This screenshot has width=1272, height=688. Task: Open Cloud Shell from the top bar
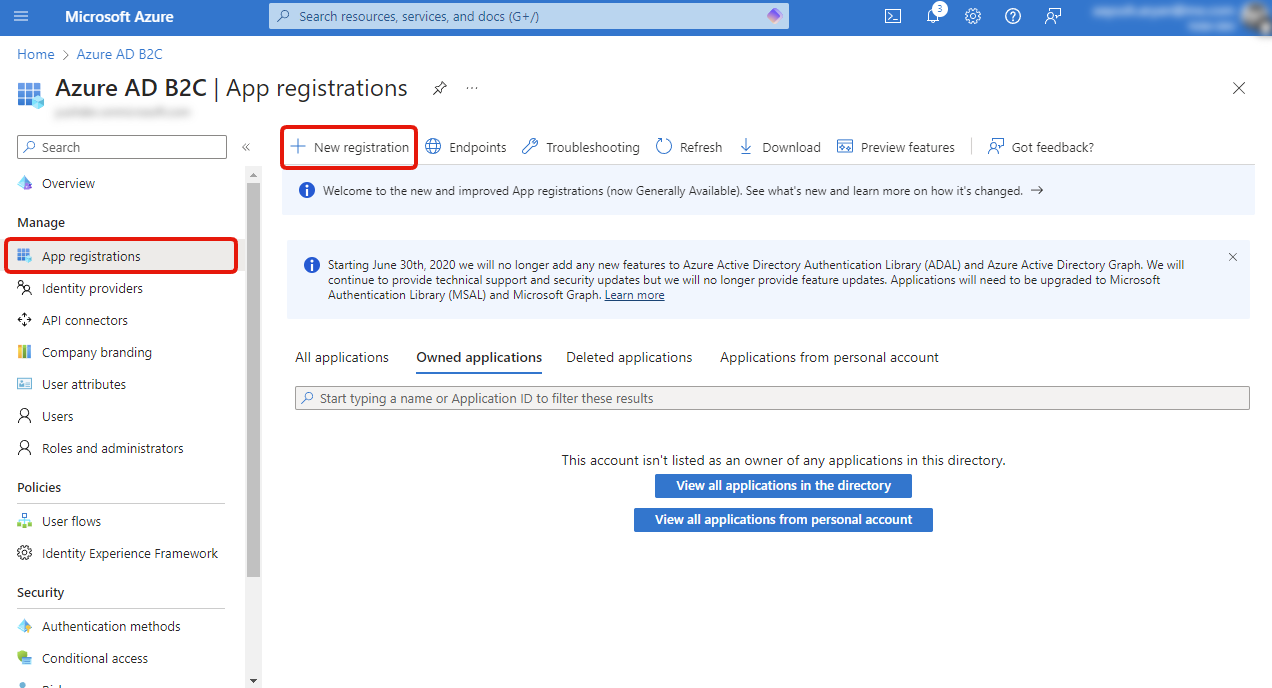tap(892, 16)
